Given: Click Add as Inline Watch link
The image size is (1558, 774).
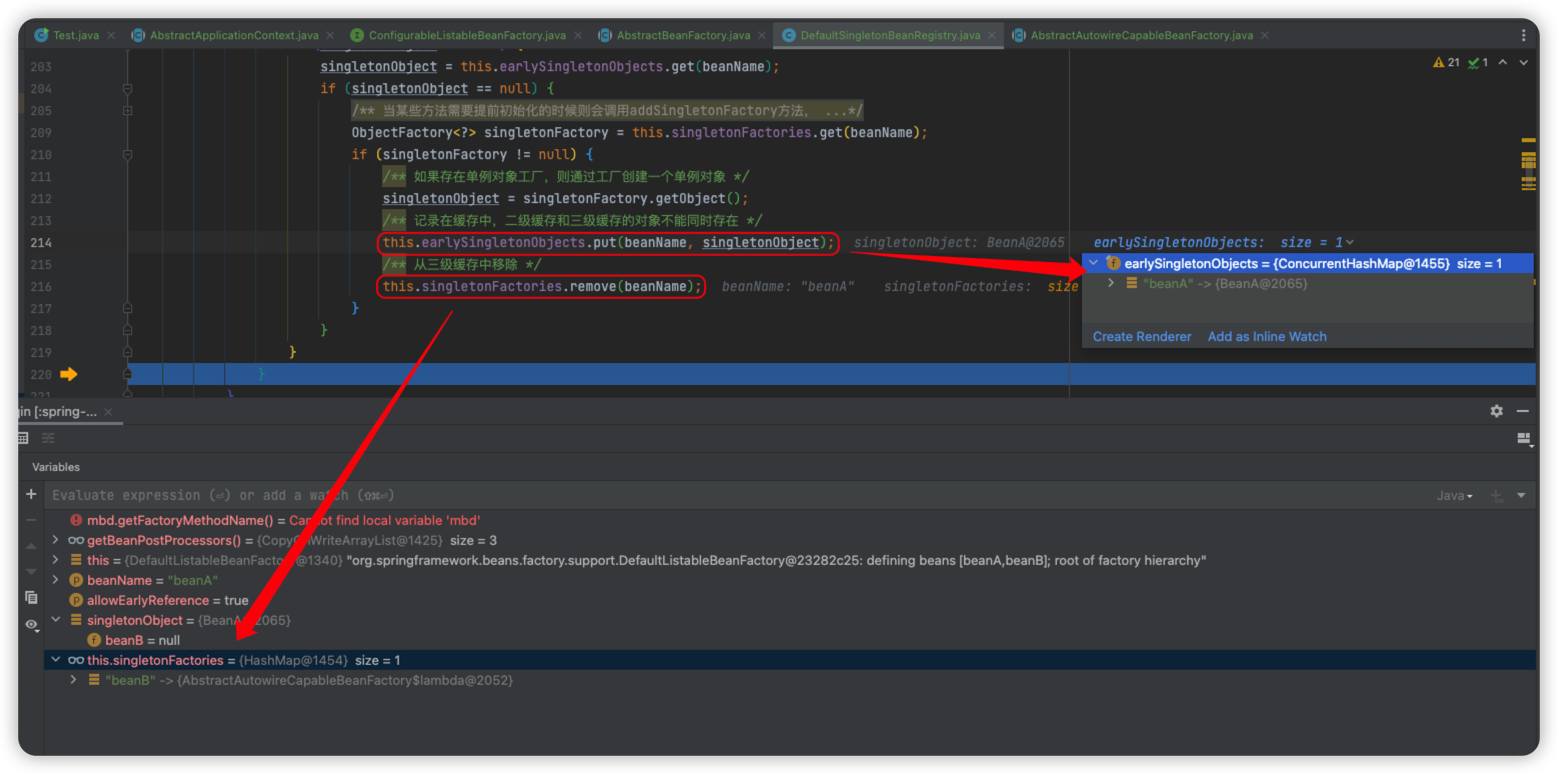Looking at the screenshot, I should pos(1267,336).
